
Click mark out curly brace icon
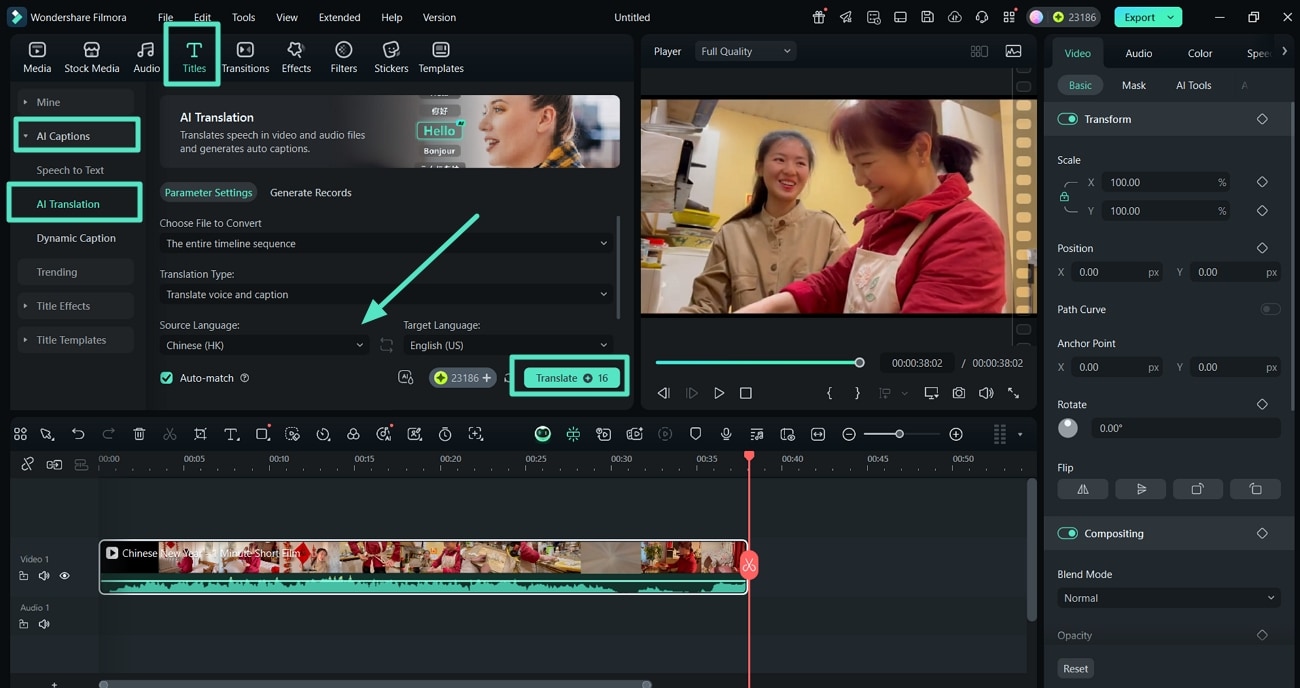(x=857, y=393)
